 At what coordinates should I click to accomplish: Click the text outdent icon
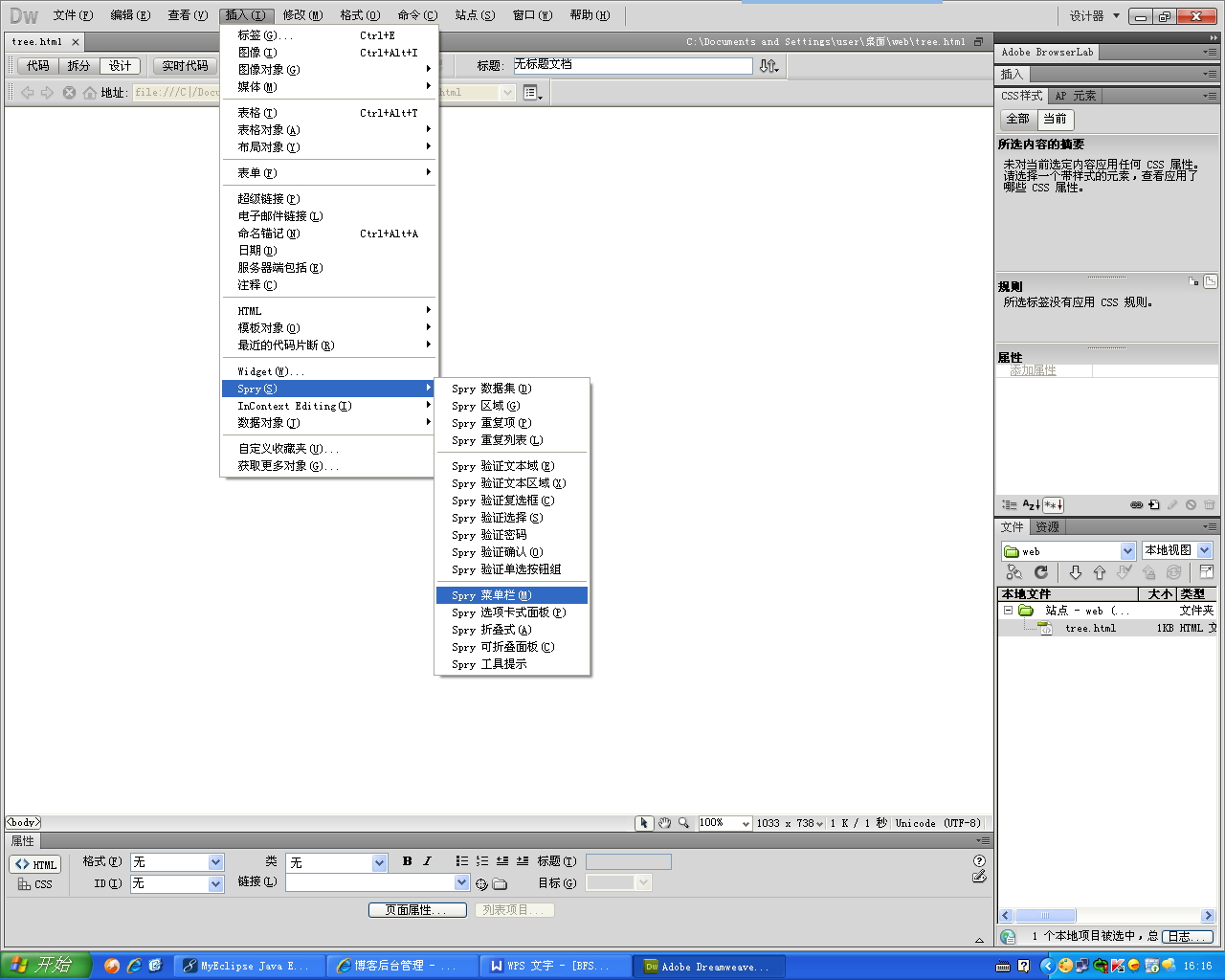502,861
